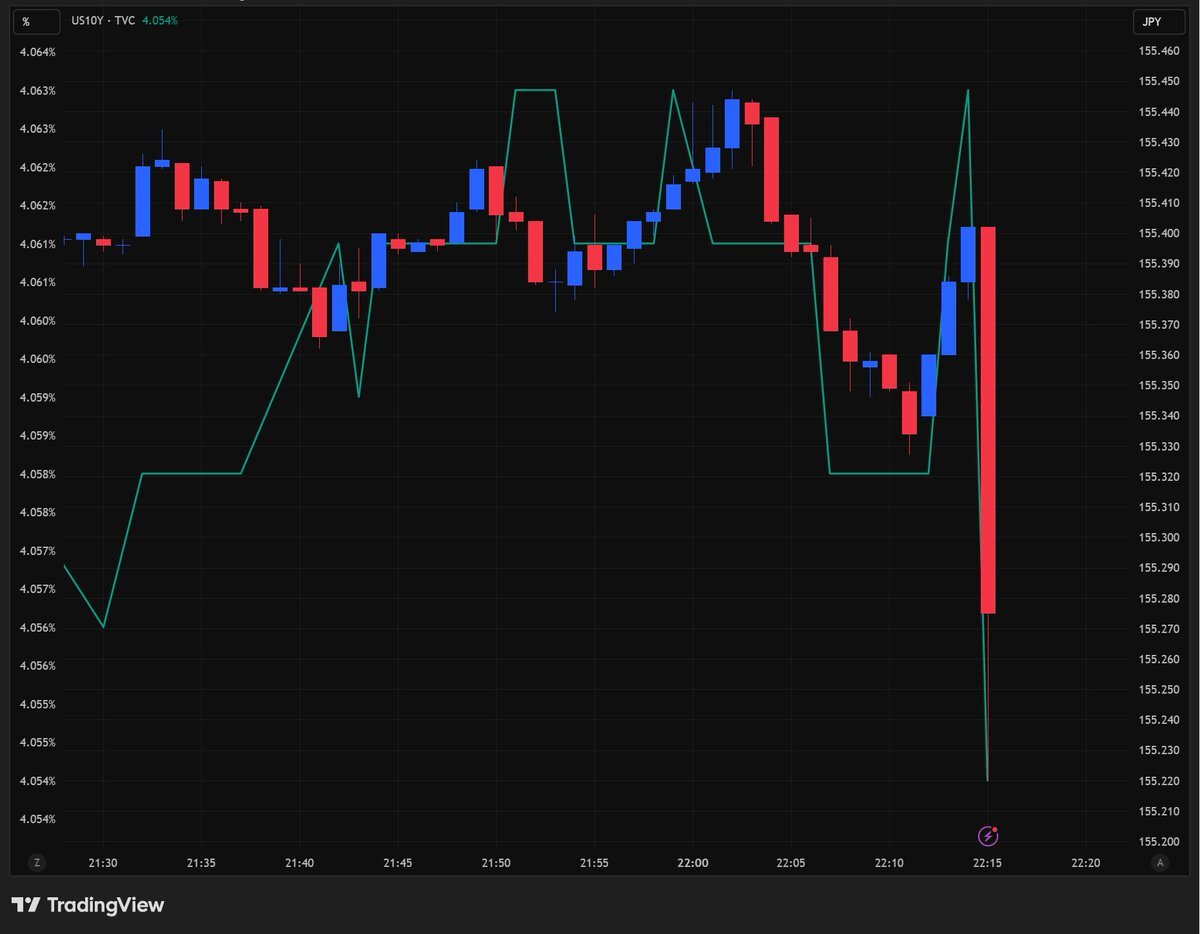Click the 22:10 time axis label
The image size is (1200, 934).
[889, 863]
